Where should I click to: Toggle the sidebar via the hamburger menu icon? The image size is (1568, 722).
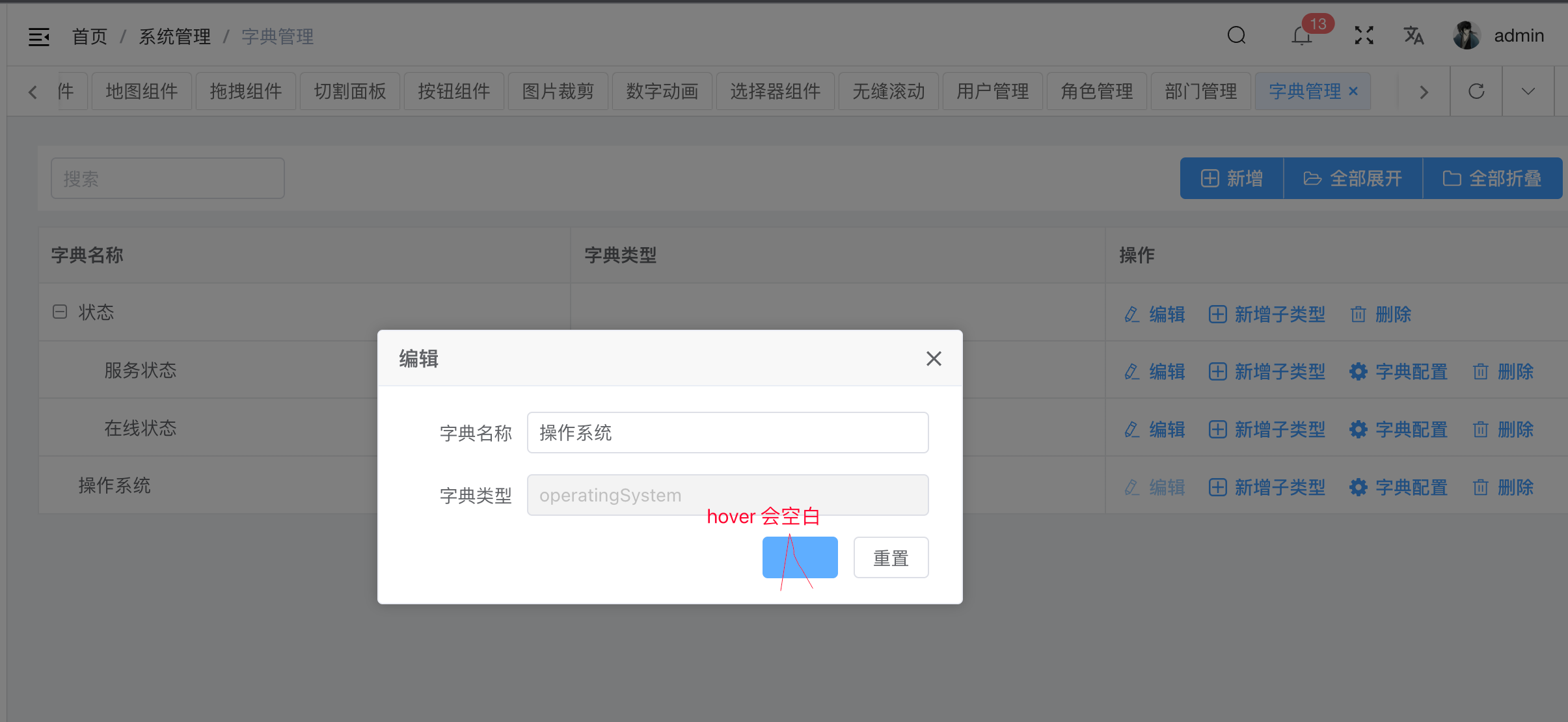pos(39,36)
